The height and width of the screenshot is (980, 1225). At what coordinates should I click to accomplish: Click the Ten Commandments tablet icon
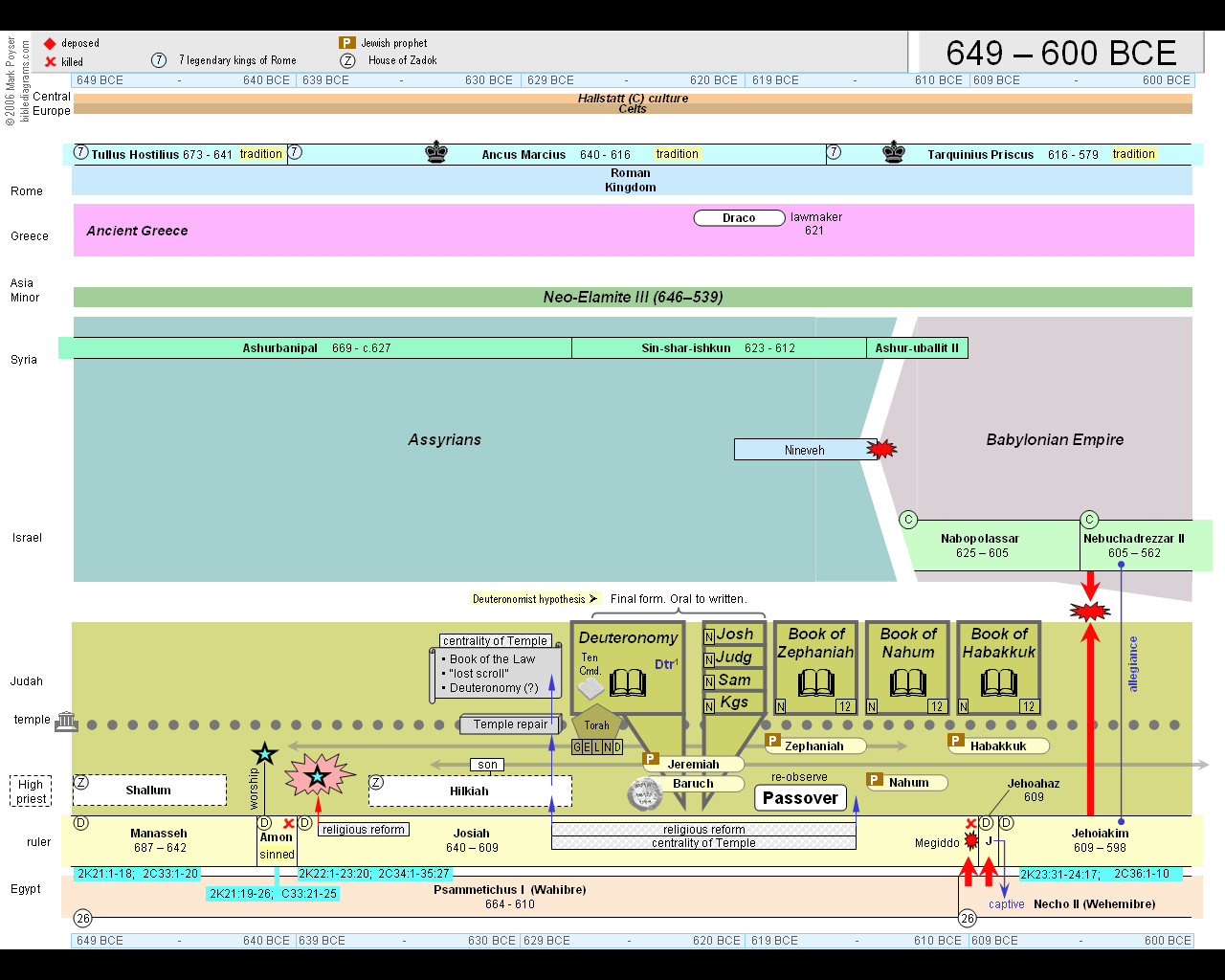tap(590, 687)
